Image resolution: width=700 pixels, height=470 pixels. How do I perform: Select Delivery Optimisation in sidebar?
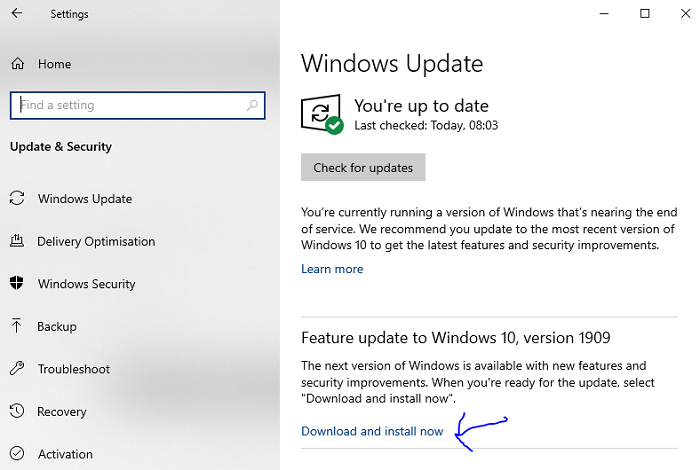[x=96, y=242]
